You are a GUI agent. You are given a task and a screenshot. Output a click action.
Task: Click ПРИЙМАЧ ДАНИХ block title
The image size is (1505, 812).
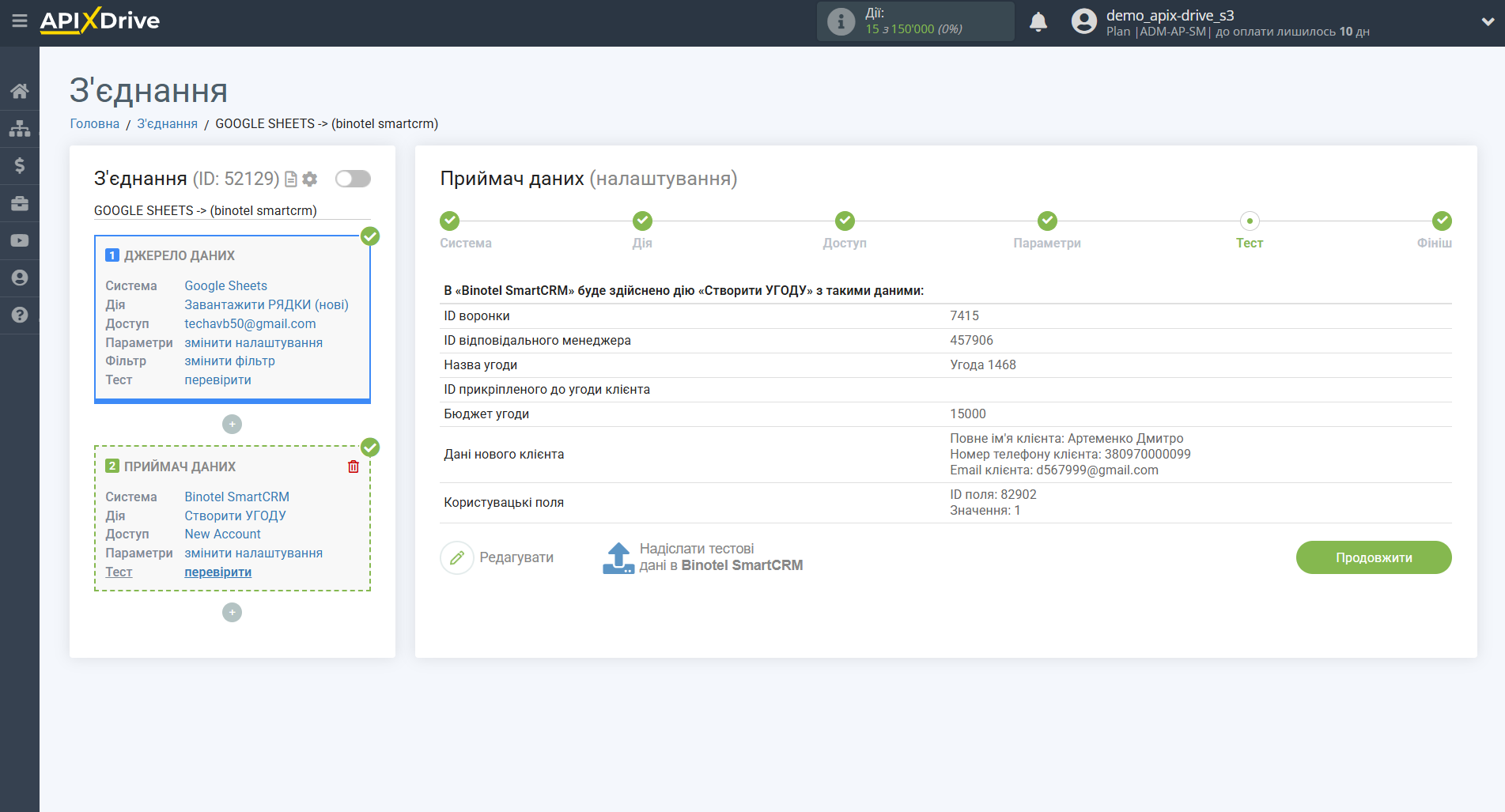(x=180, y=466)
